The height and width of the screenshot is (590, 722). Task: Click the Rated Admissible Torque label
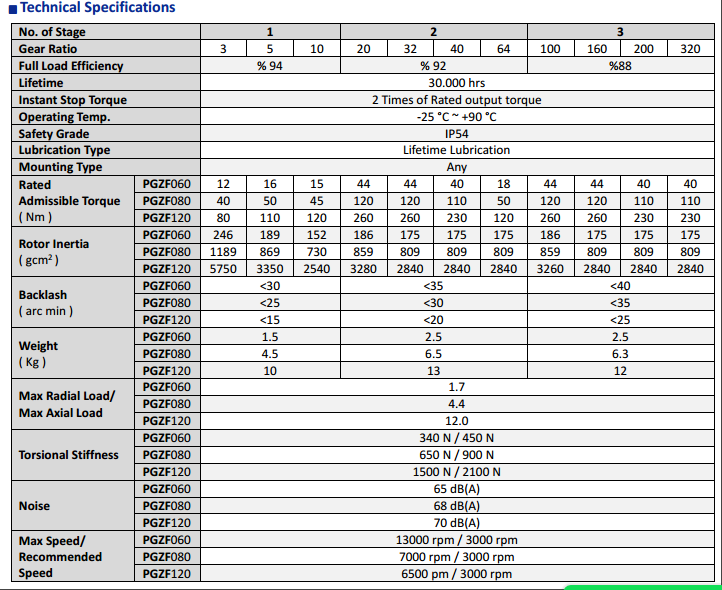pyautogui.click(x=69, y=201)
